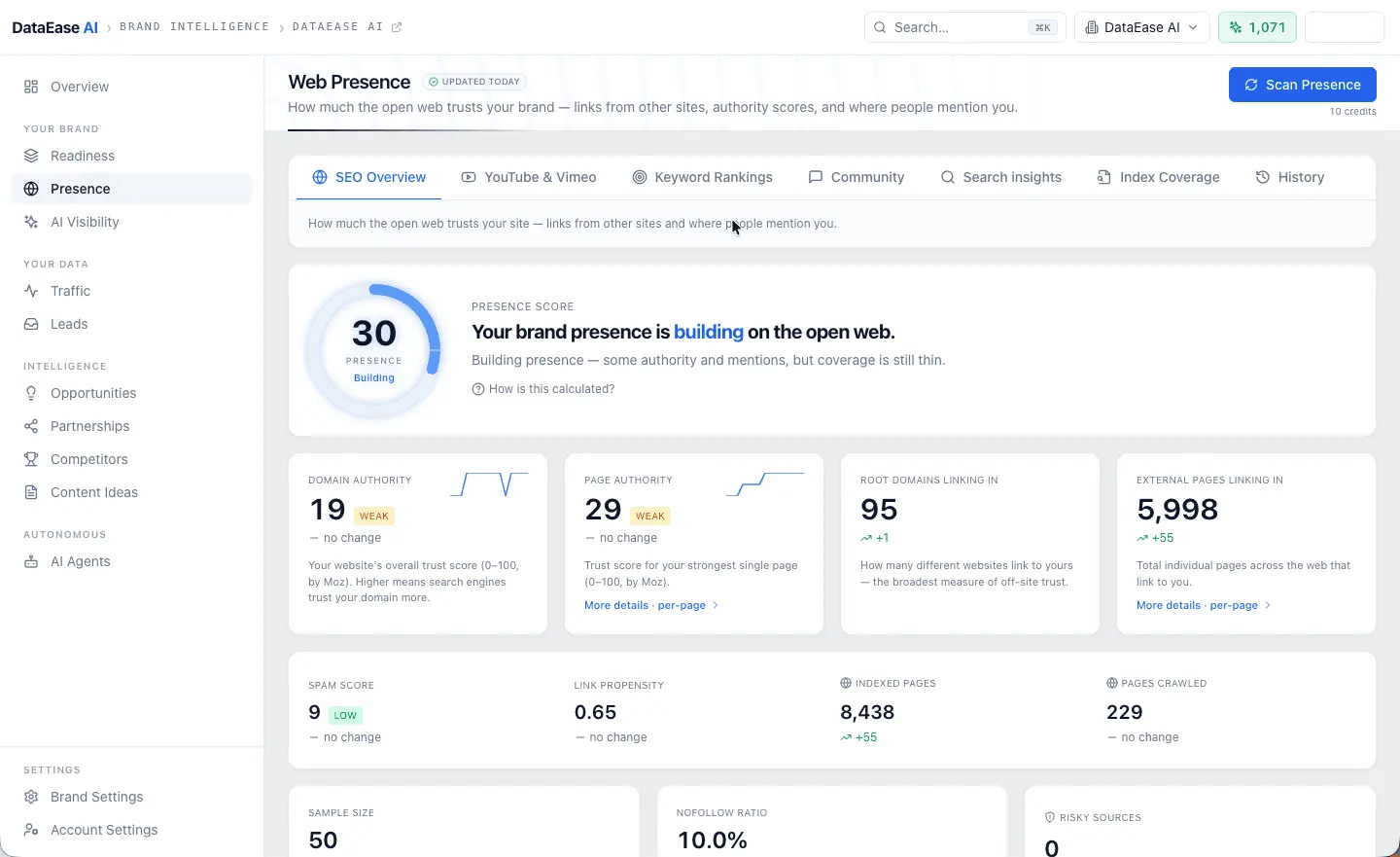This screenshot has width=1400, height=857.
Task: Select the SEO Overview tab
Action: coord(368,177)
